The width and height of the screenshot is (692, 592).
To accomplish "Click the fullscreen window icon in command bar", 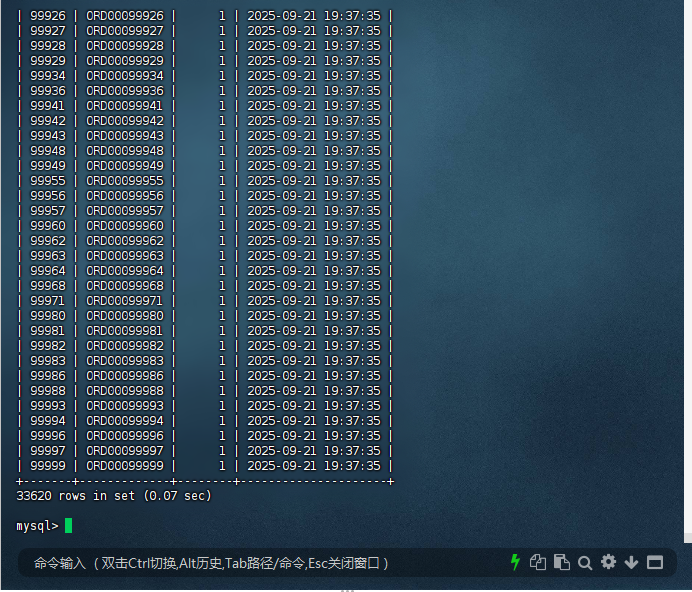I will [655, 562].
